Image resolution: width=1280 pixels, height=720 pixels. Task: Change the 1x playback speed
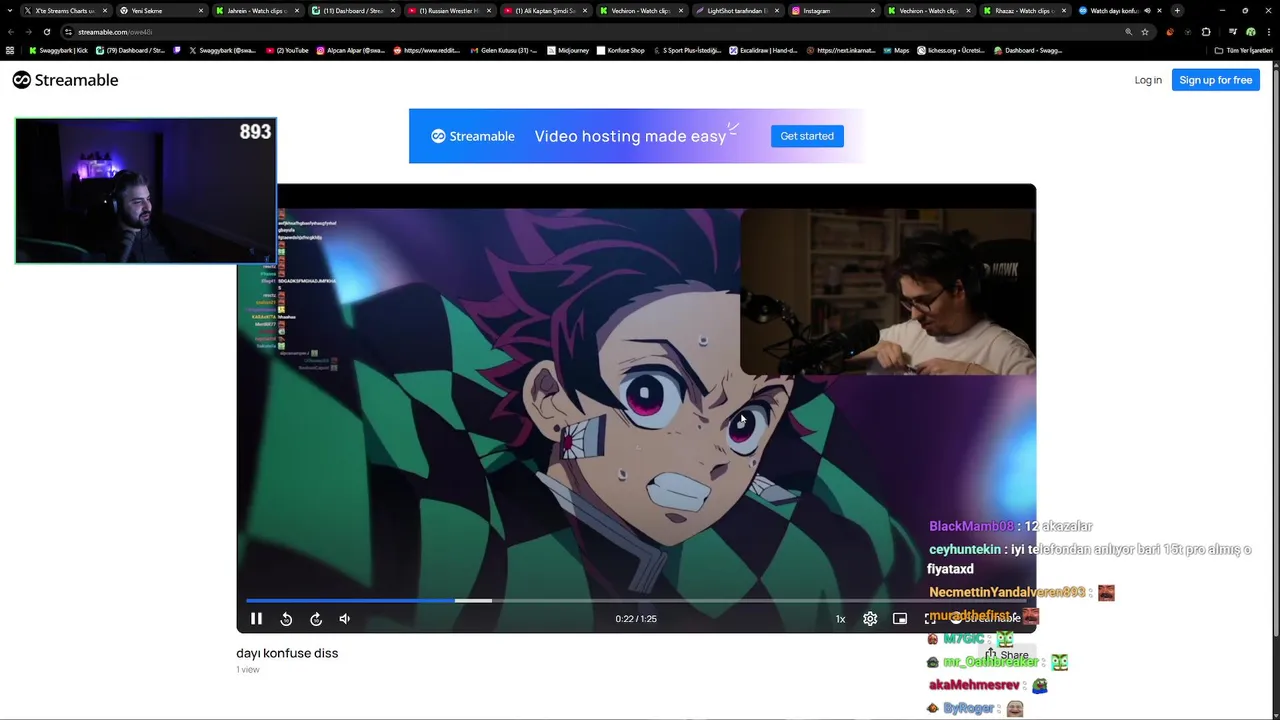[840, 619]
